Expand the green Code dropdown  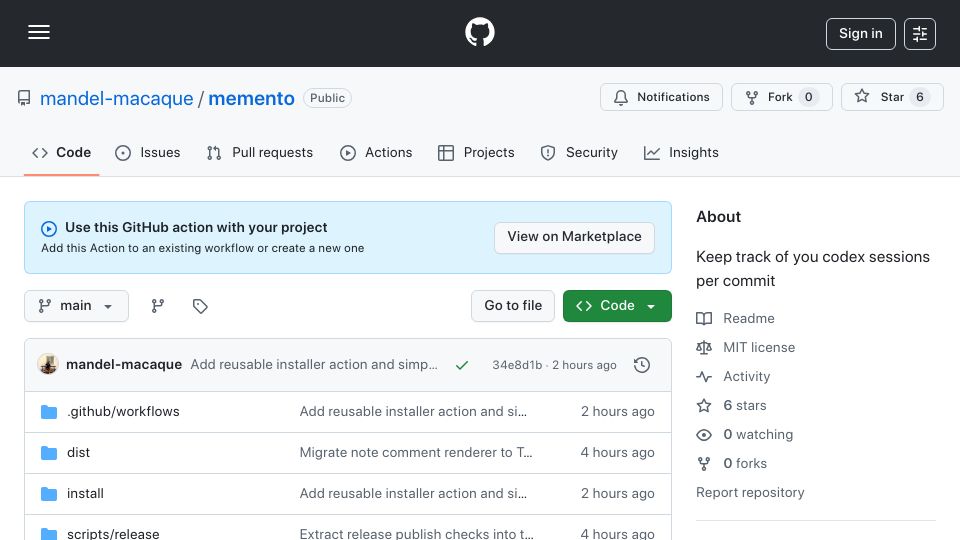click(617, 306)
